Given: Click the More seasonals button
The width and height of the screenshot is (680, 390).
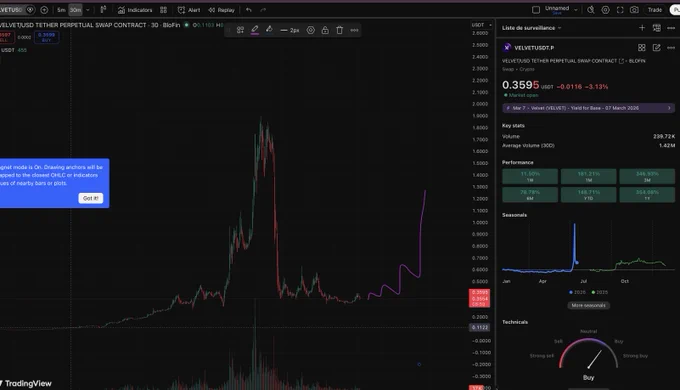Looking at the screenshot, I should point(588,305).
